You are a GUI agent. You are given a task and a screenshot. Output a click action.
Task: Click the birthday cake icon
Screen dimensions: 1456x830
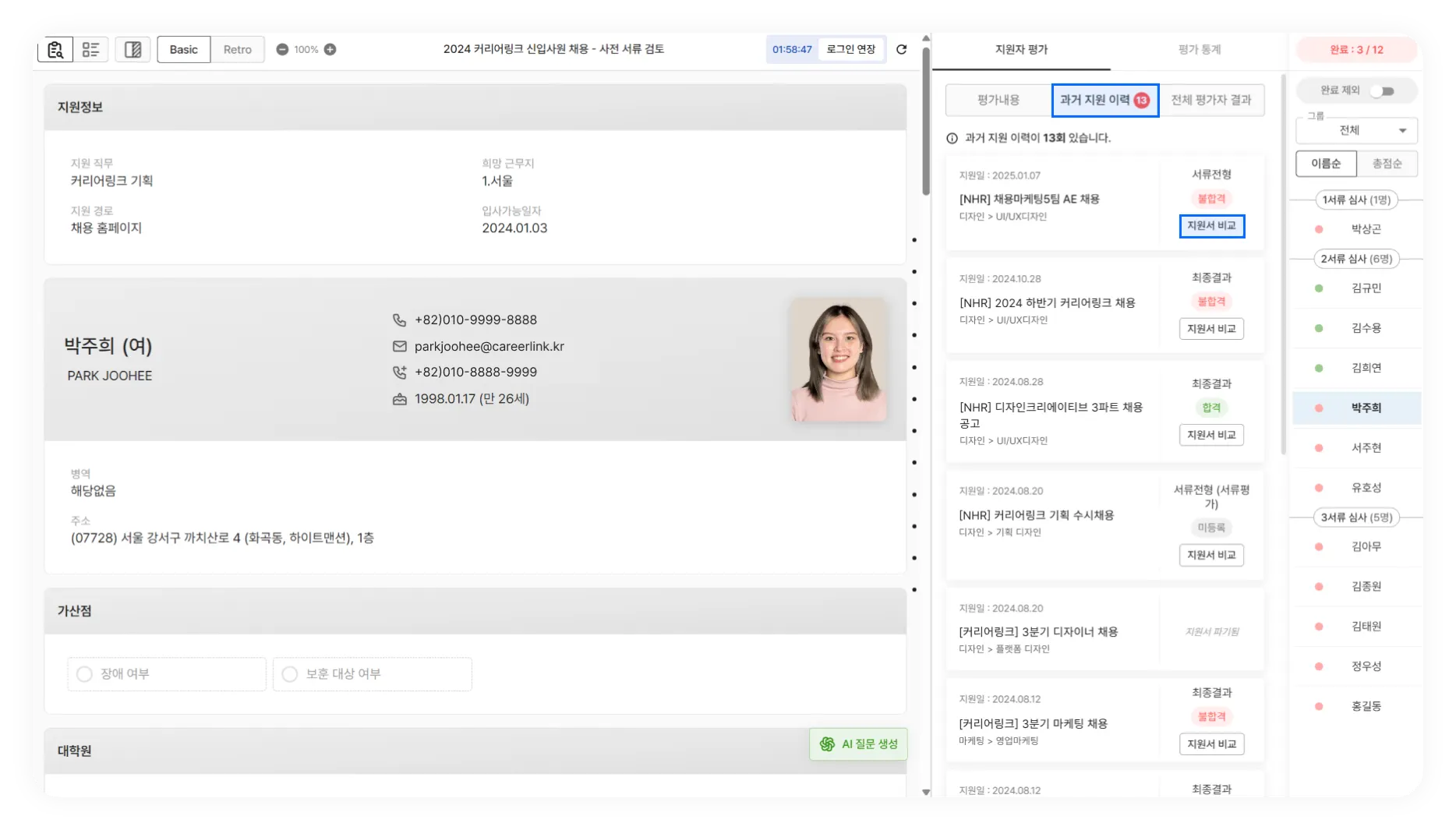coord(399,399)
